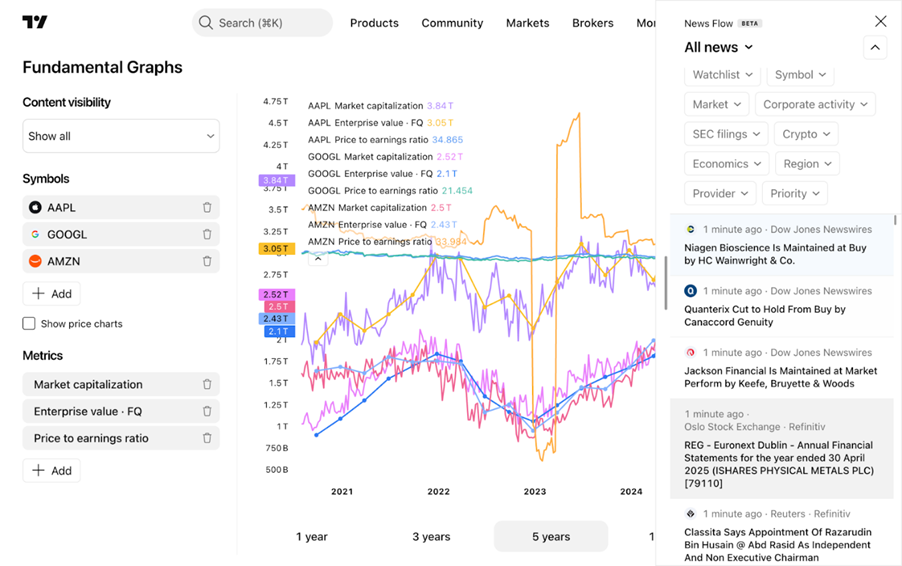Click Jackson Financial news logo icon
This screenshot has width=902, height=566.
(x=690, y=352)
